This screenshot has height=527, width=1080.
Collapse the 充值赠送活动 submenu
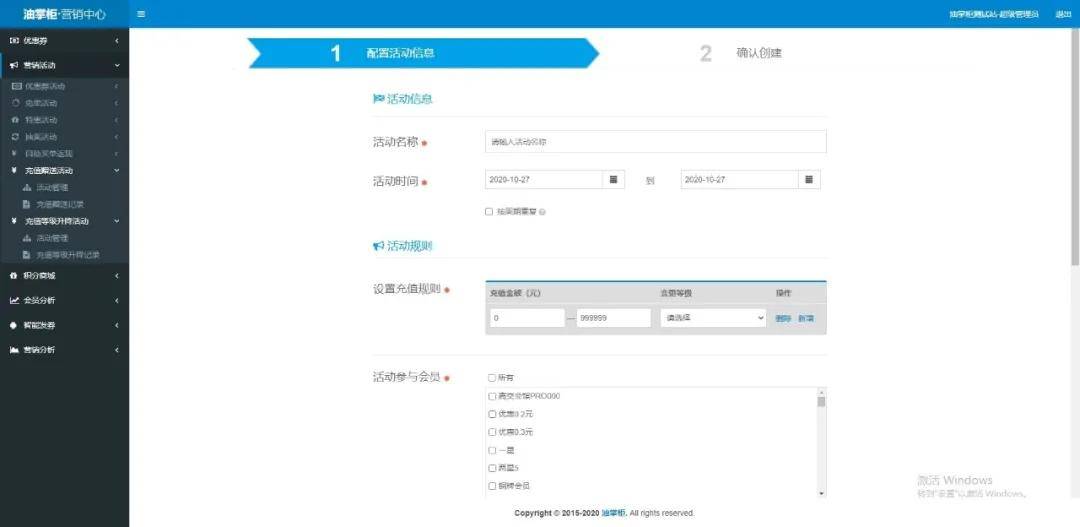tap(117, 170)
